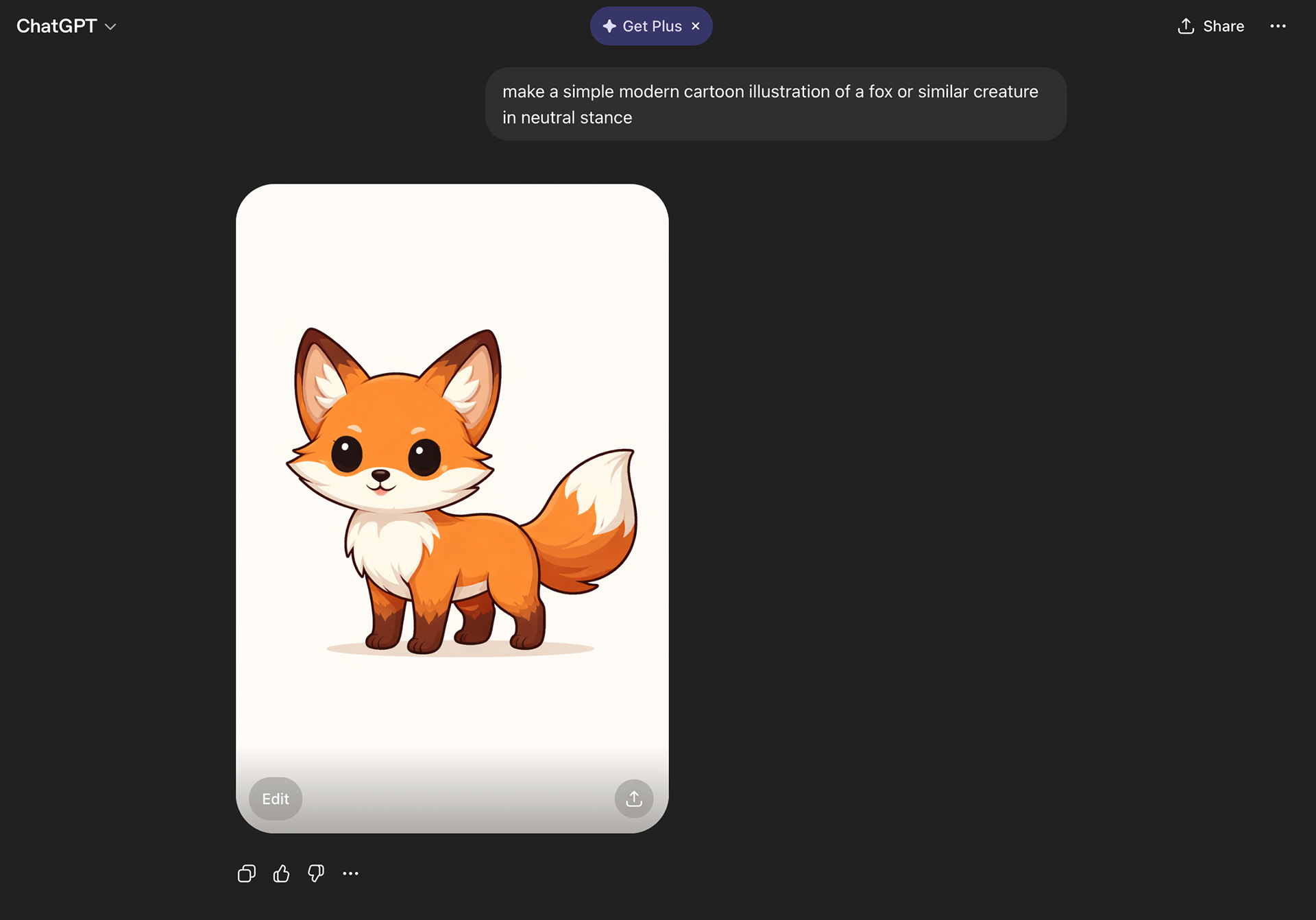Dismiss the Get Plus banner
This screenshot has width=1316, height=920.
[x=696, y=26]
